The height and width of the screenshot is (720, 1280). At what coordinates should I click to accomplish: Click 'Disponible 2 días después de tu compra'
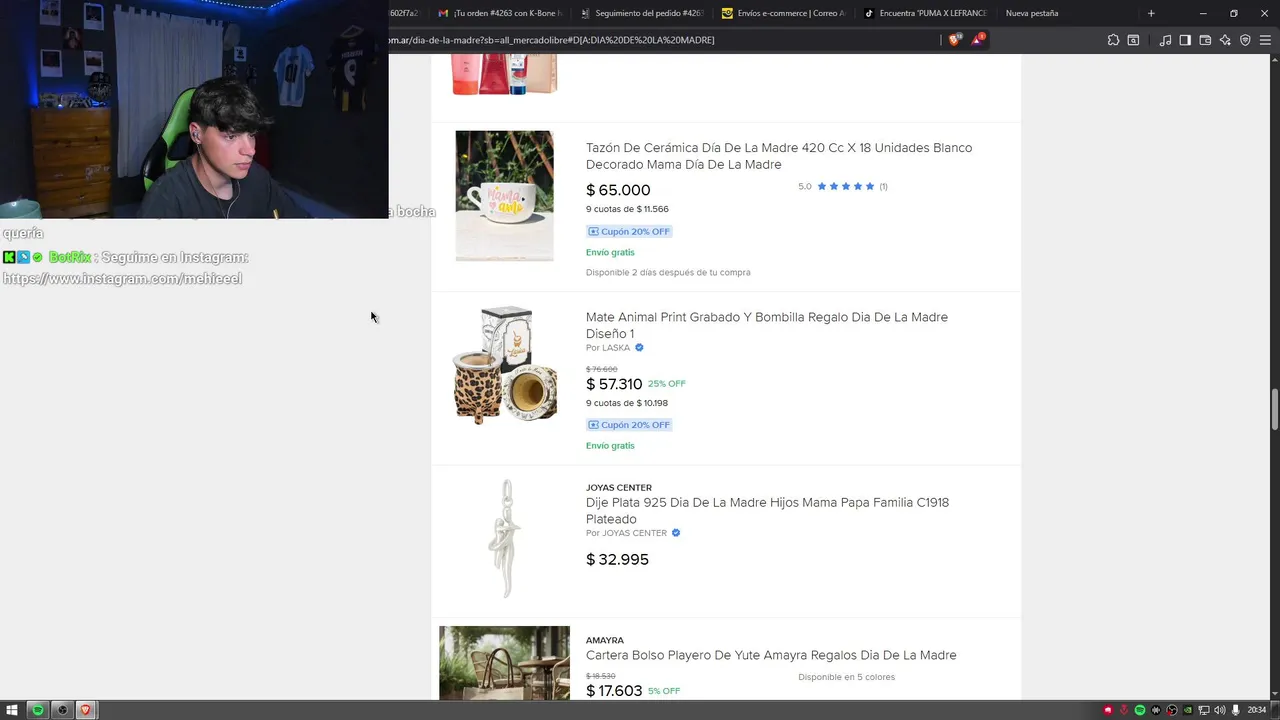[x=668, y=272]
